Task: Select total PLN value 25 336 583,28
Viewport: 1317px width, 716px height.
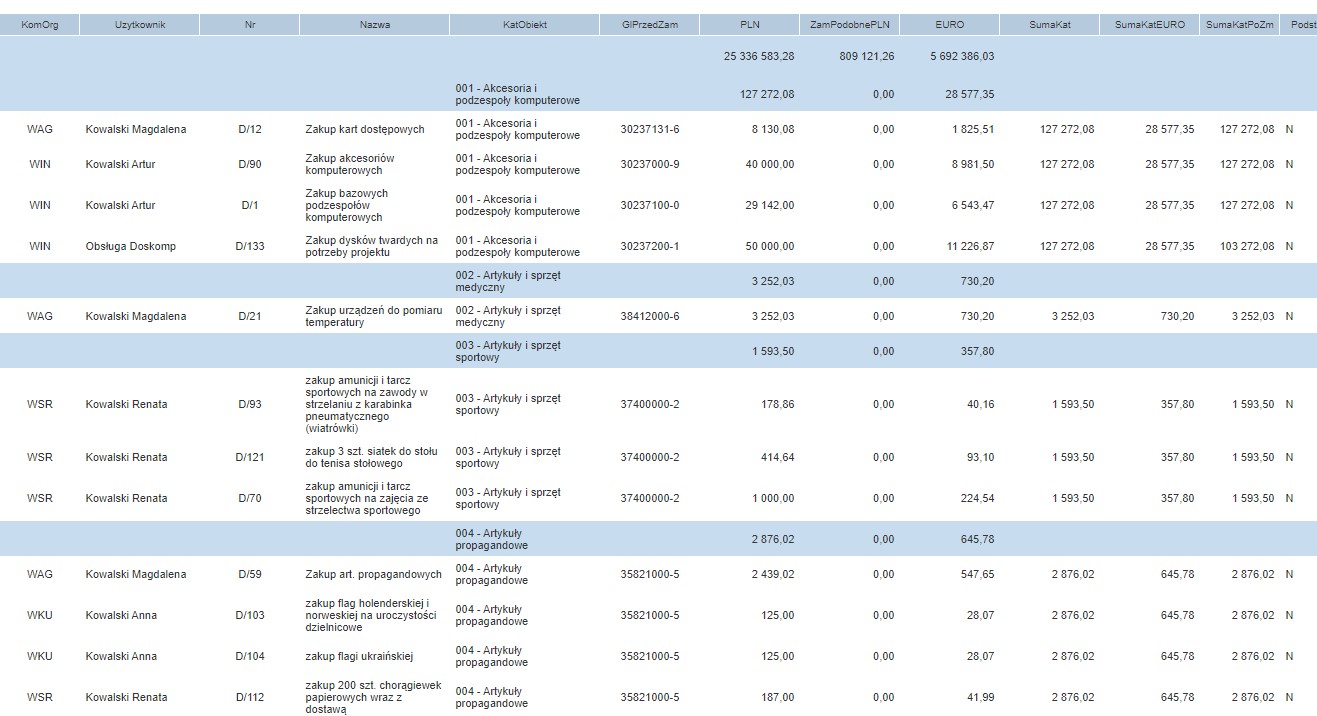Action: tap(759, 57)
